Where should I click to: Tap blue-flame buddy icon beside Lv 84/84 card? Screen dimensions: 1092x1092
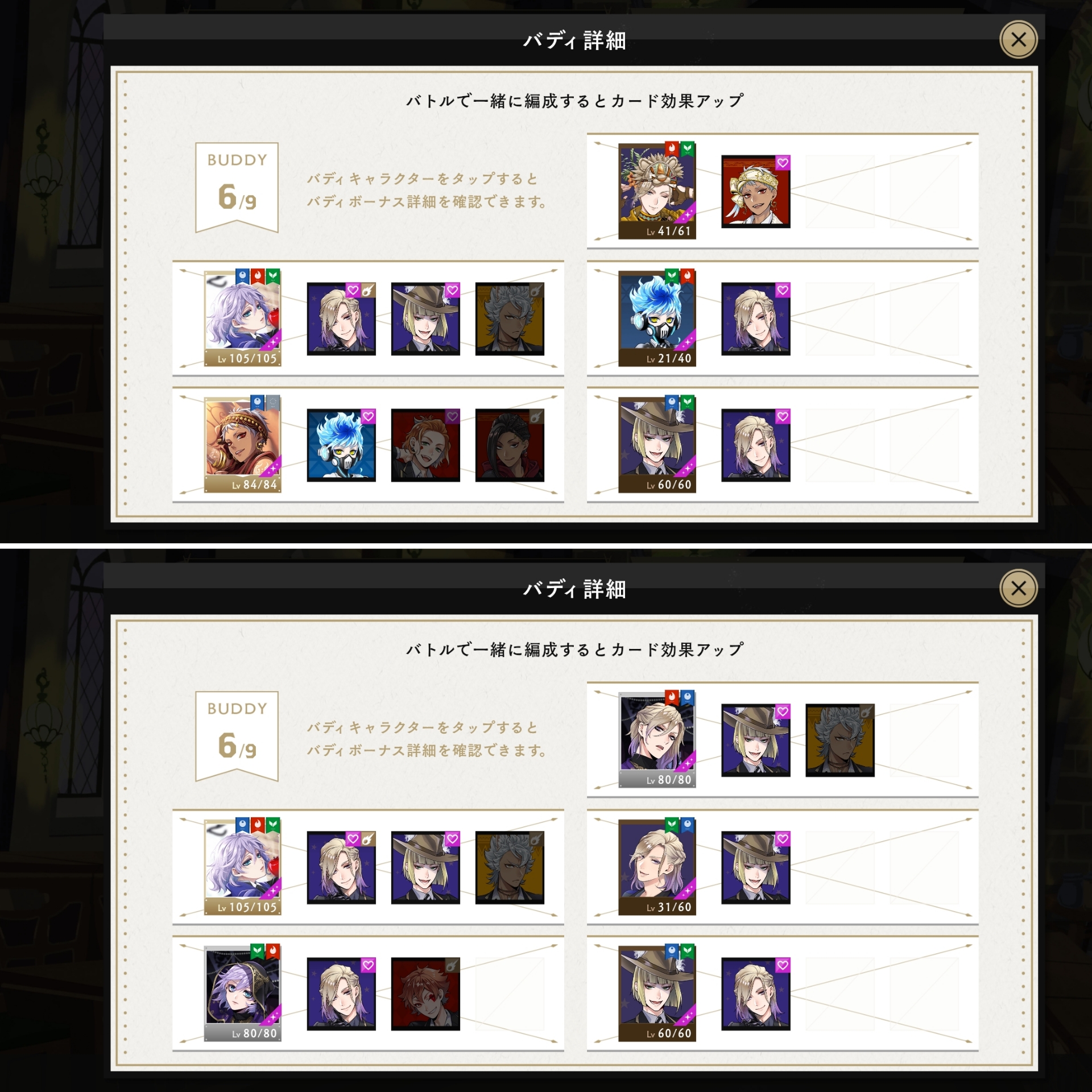point(341,445)
